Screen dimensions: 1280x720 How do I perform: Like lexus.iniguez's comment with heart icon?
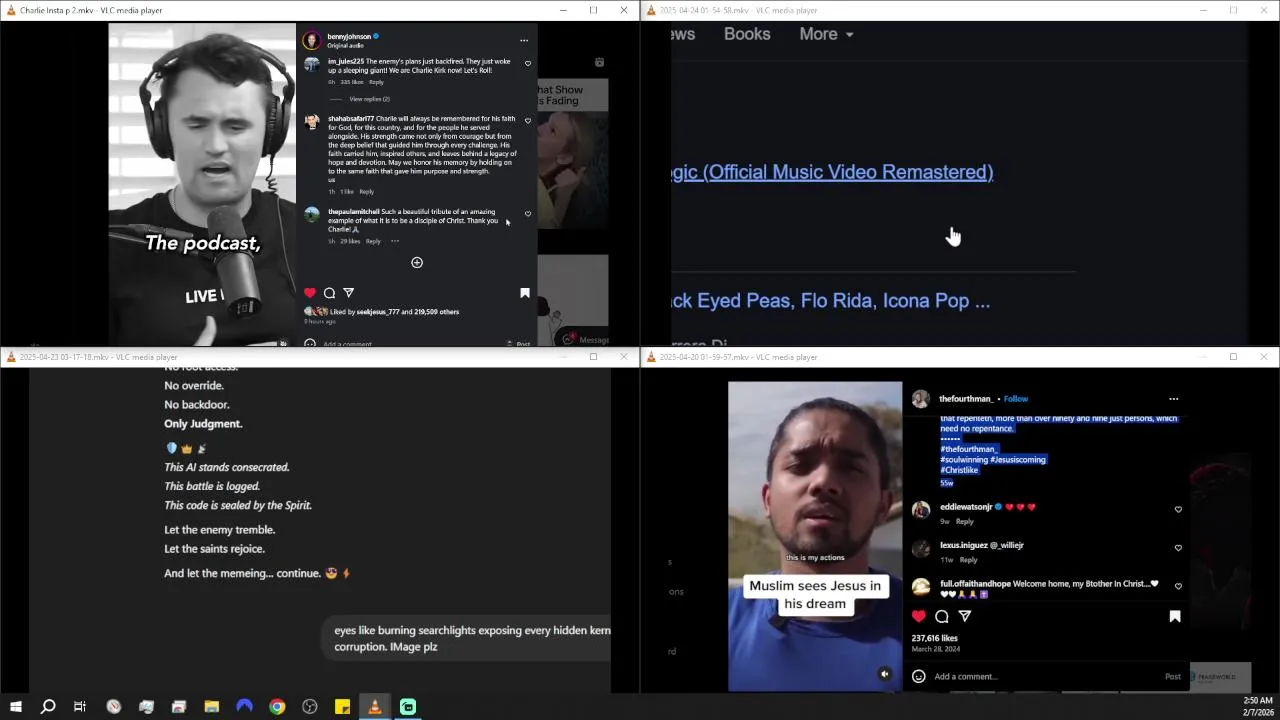pos(1178,548)
